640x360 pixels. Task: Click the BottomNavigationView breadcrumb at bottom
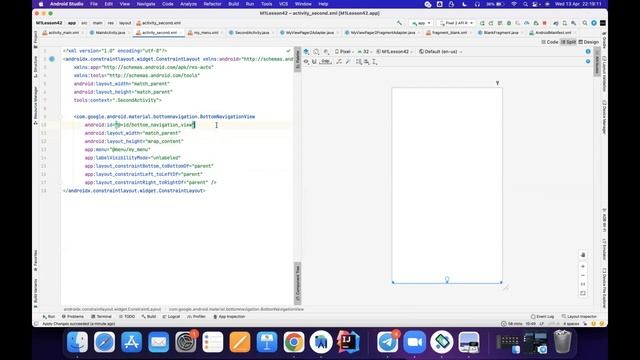236,309
